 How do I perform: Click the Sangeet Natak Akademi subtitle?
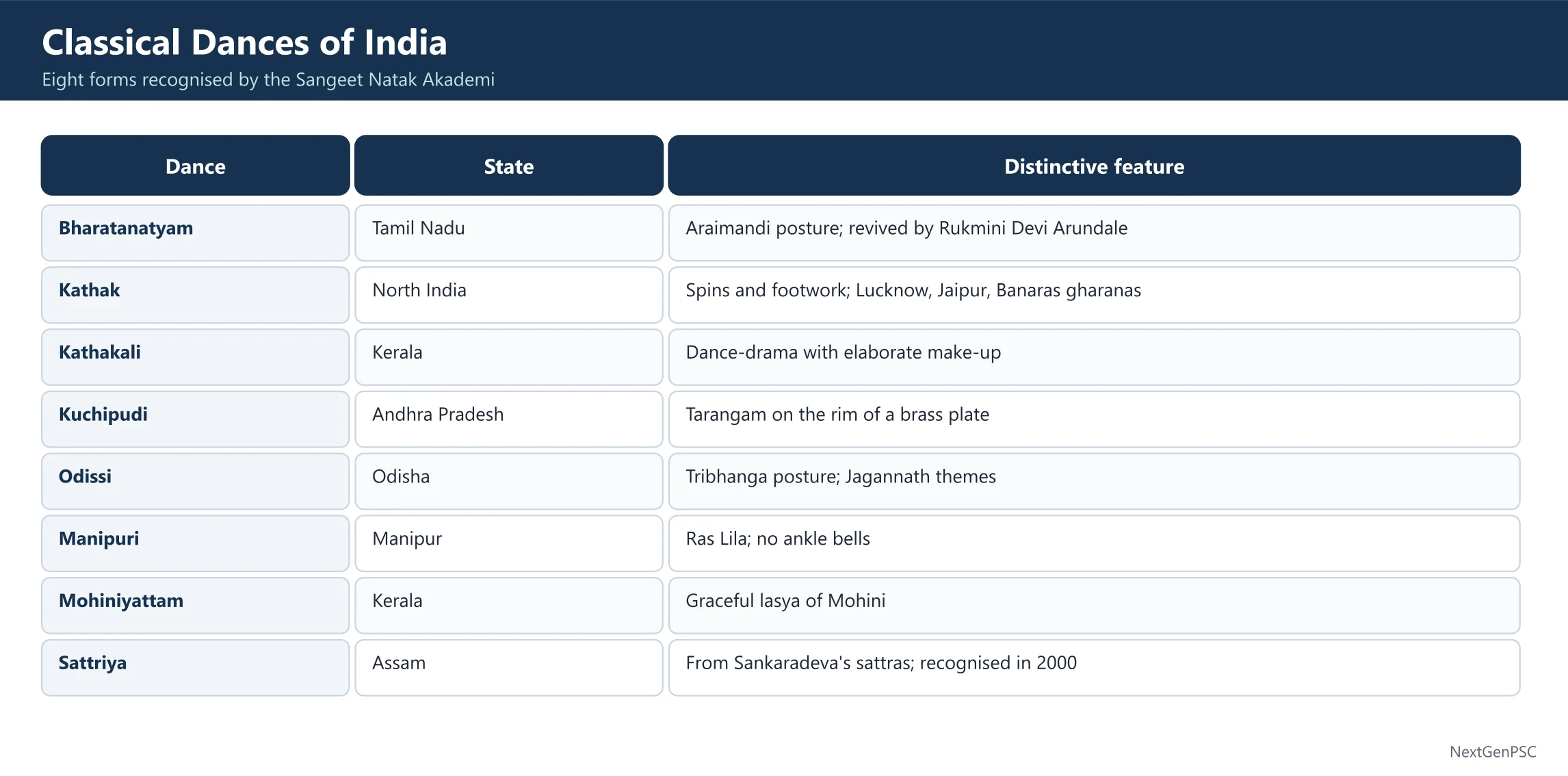pos(268,80)
